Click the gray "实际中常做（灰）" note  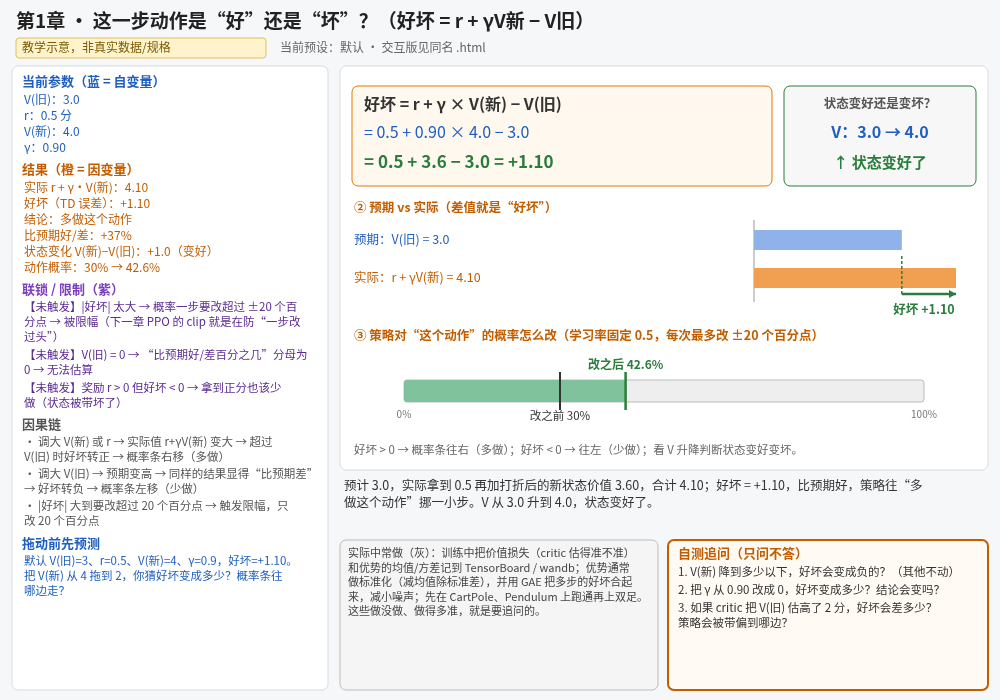[499, 615]
